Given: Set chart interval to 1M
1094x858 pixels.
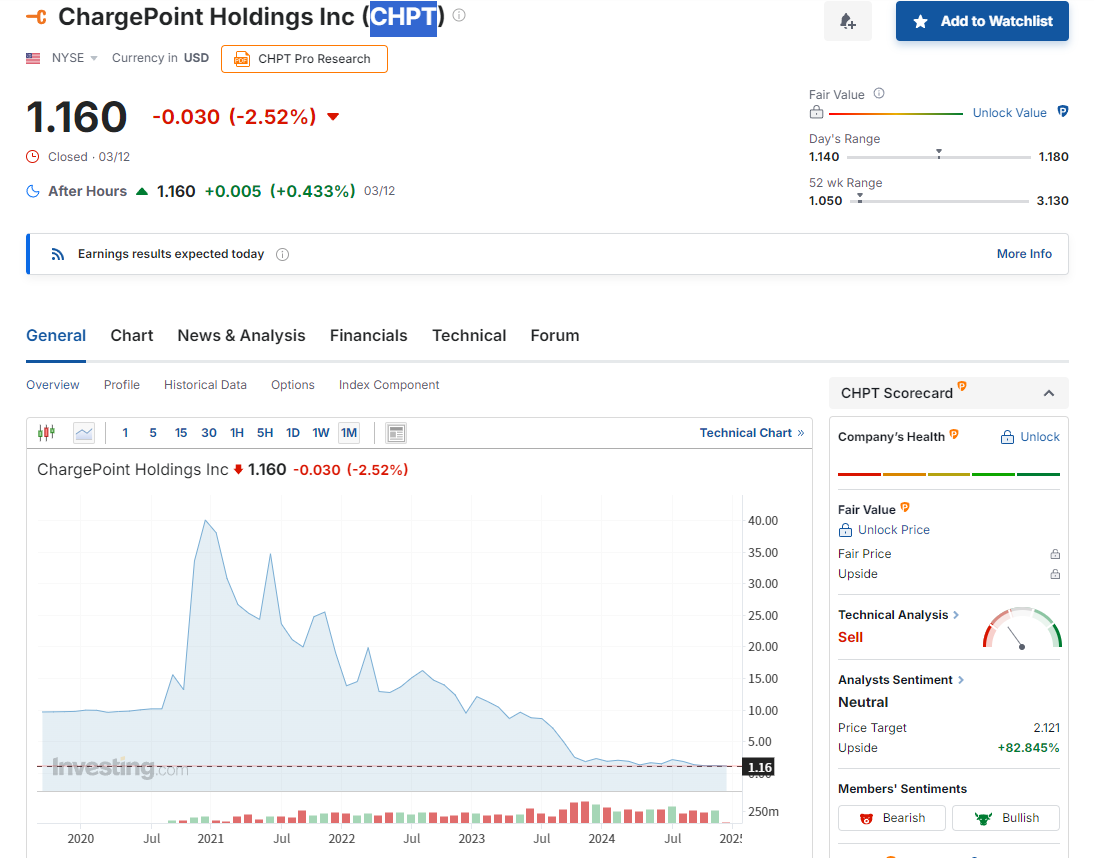Looking at the screenshot, I should tap(349, 433).
